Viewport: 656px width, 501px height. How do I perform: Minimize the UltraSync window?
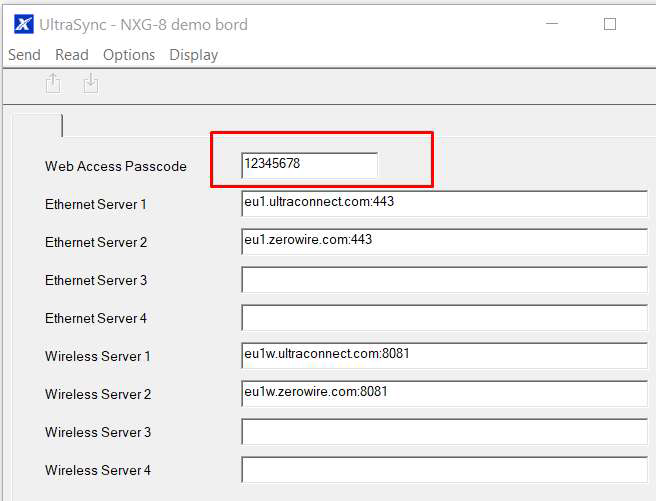(x=552, y=23)
